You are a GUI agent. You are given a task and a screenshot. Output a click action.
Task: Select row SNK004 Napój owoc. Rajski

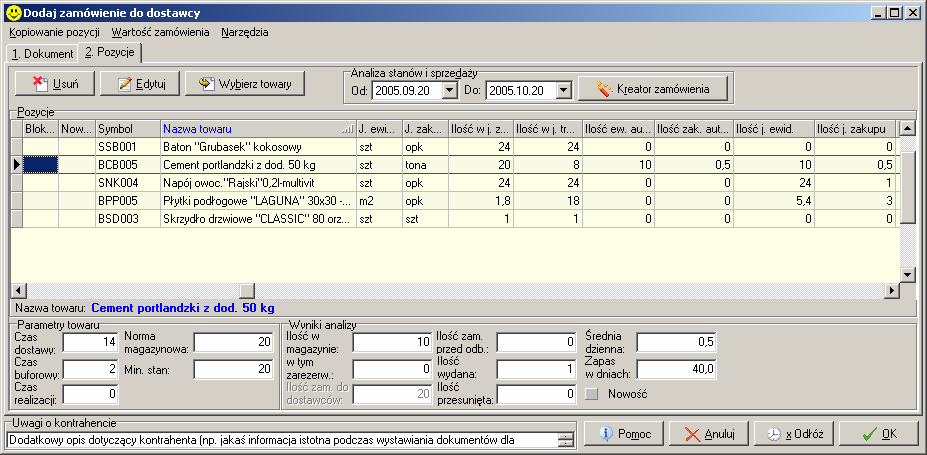(455, 183)
